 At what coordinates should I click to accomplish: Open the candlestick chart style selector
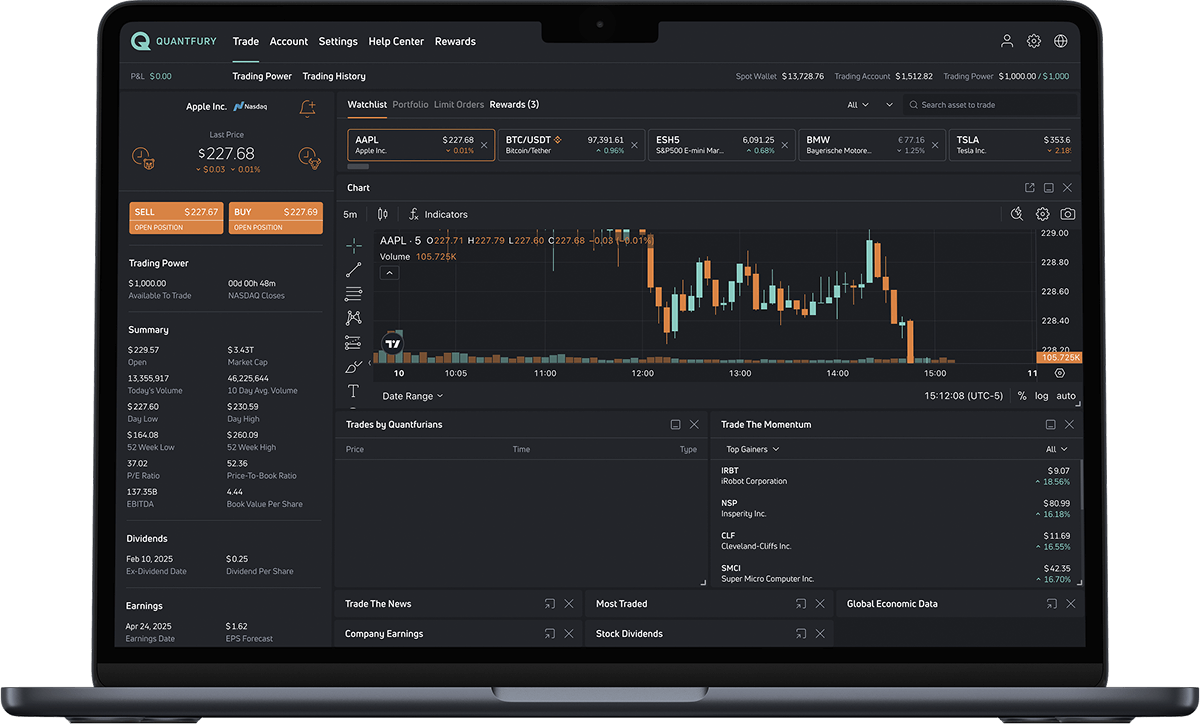tap(383, 214)
